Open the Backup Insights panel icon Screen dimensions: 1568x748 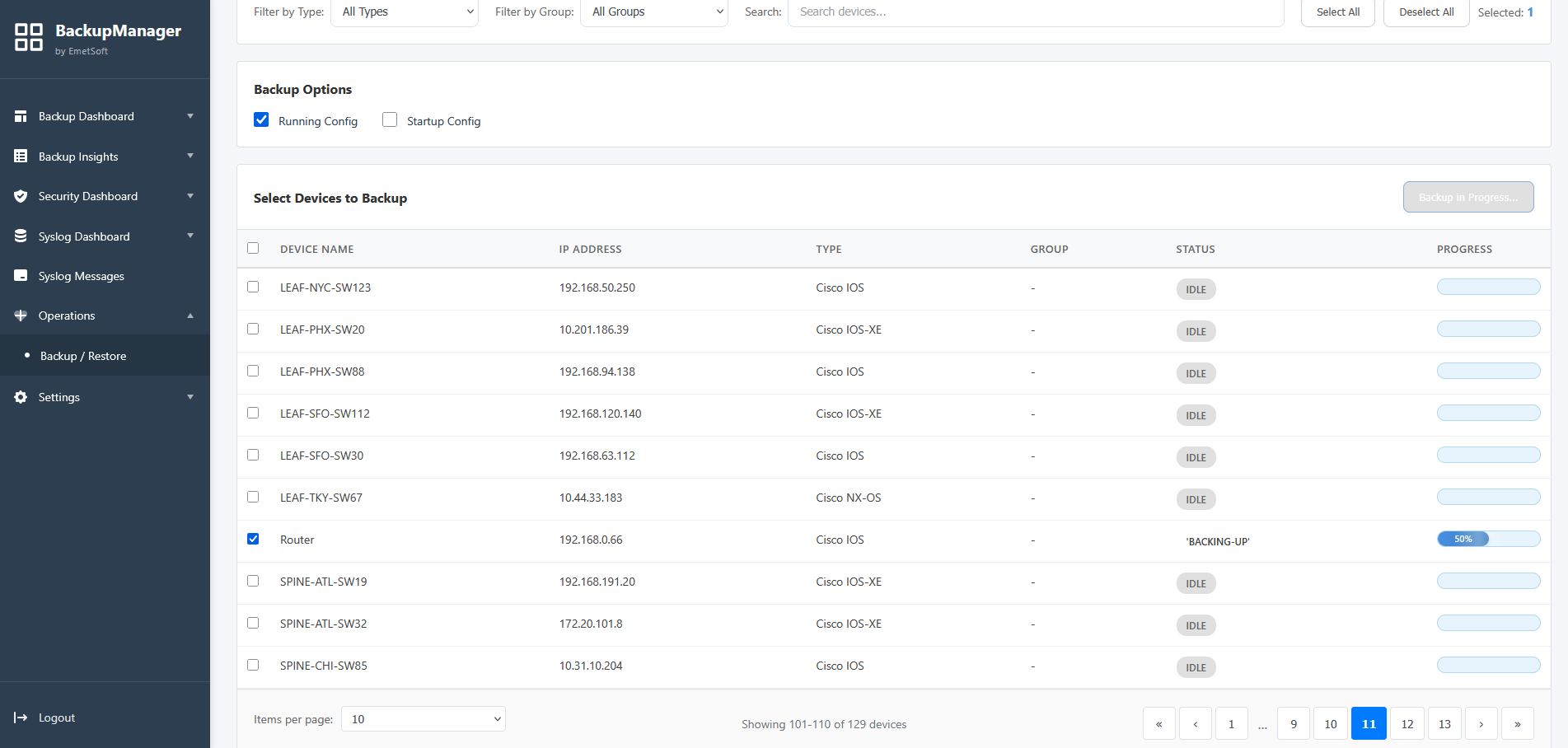(21, 156)
